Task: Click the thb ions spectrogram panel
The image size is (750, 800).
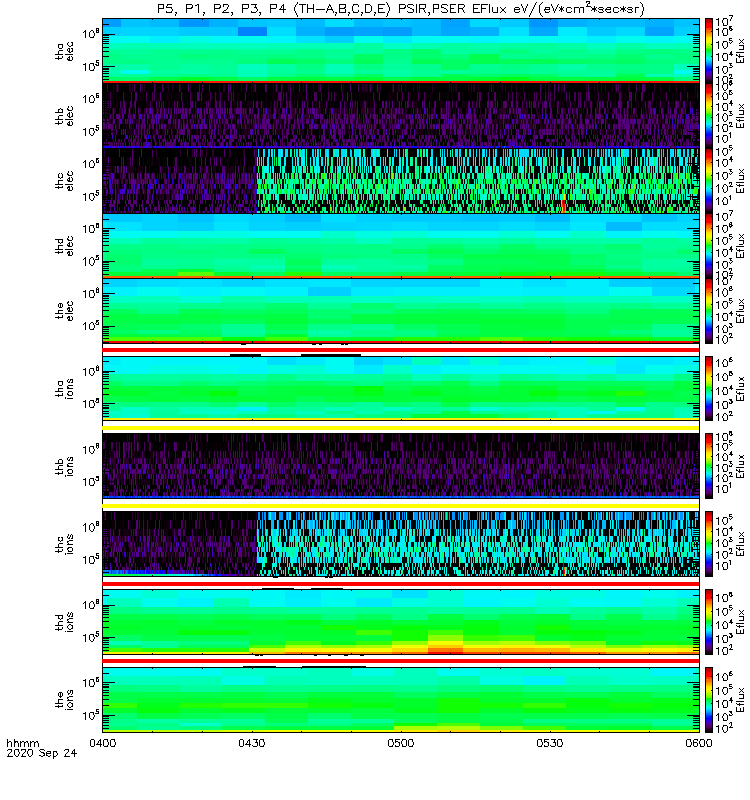Action: pyautogui.click(x=401, y=466)
